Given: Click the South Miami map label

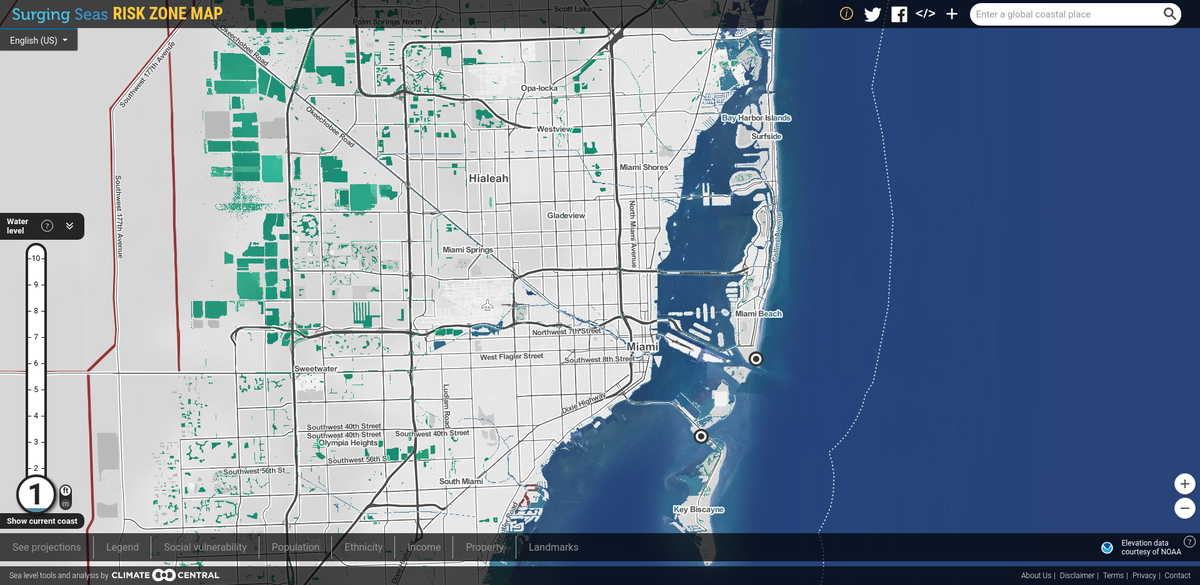Looking at the screenshot, I should [x=461, y=482].
